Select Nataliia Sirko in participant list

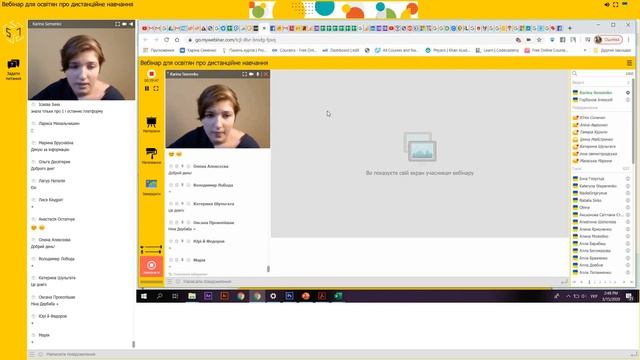click(x=590, y=200)
